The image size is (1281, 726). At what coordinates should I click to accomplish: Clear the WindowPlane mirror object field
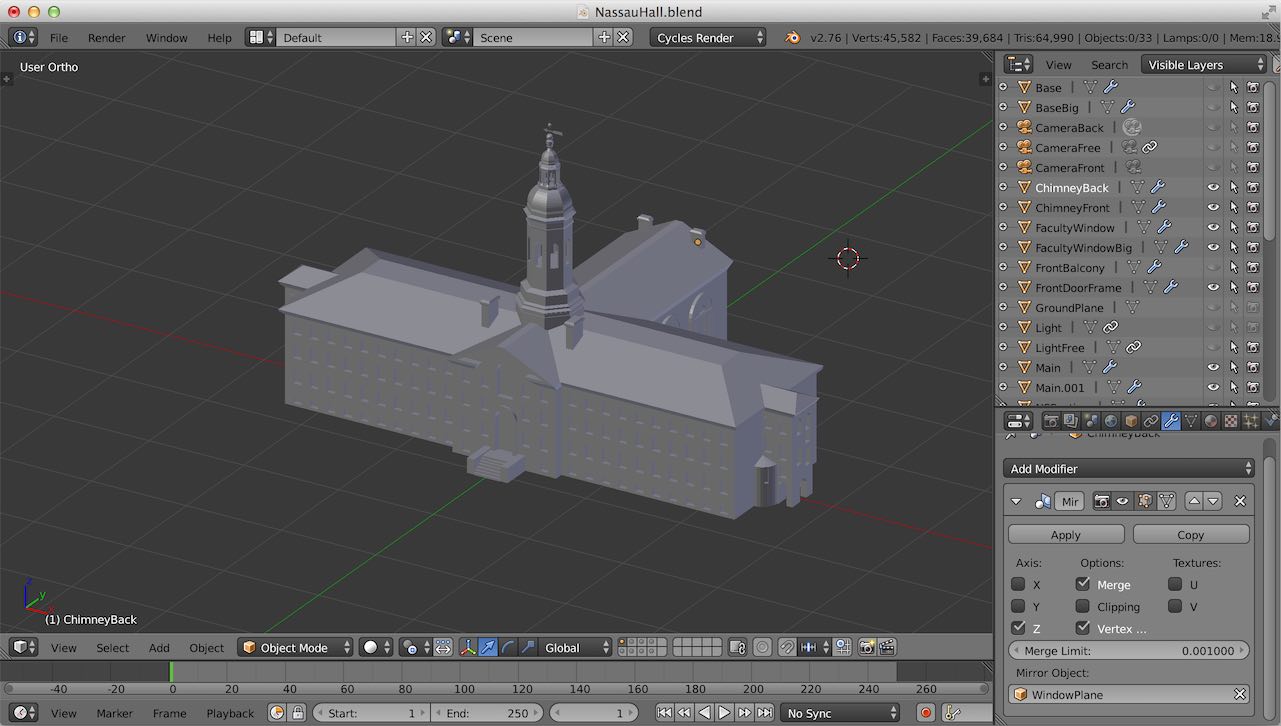[1240, 694]
